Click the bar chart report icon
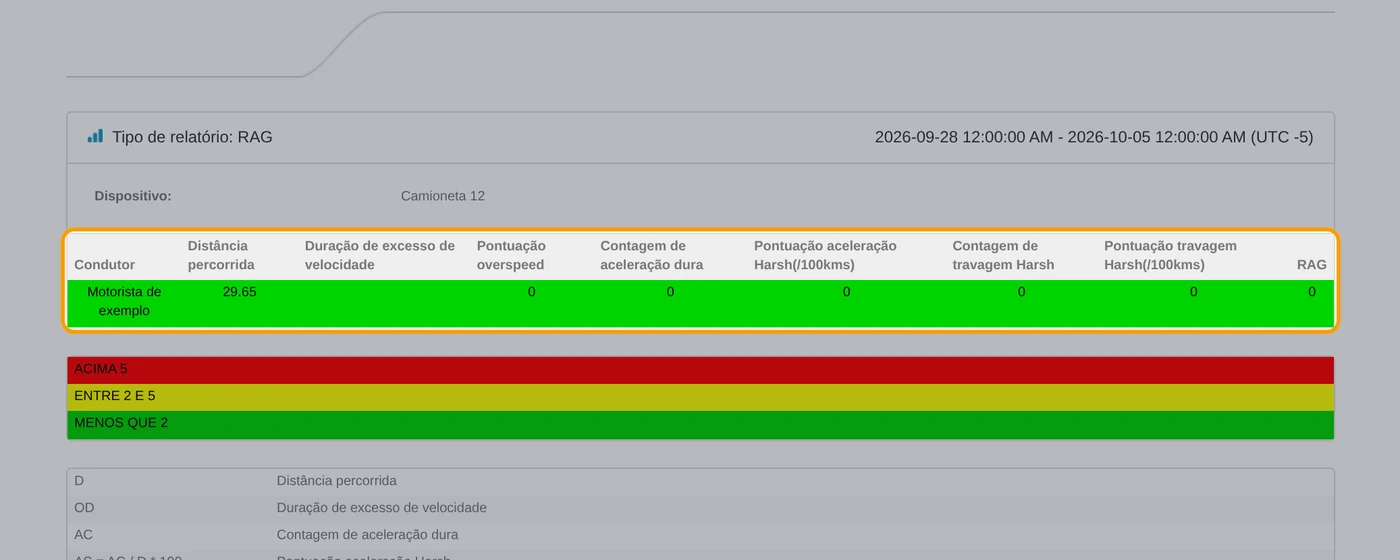The width and height of the screenshot is (1400, 560). coord(95,136)
